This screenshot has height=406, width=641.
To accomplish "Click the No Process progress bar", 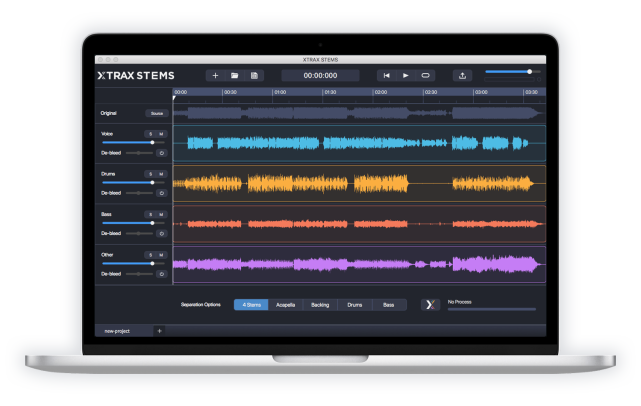I will [492, 310].
